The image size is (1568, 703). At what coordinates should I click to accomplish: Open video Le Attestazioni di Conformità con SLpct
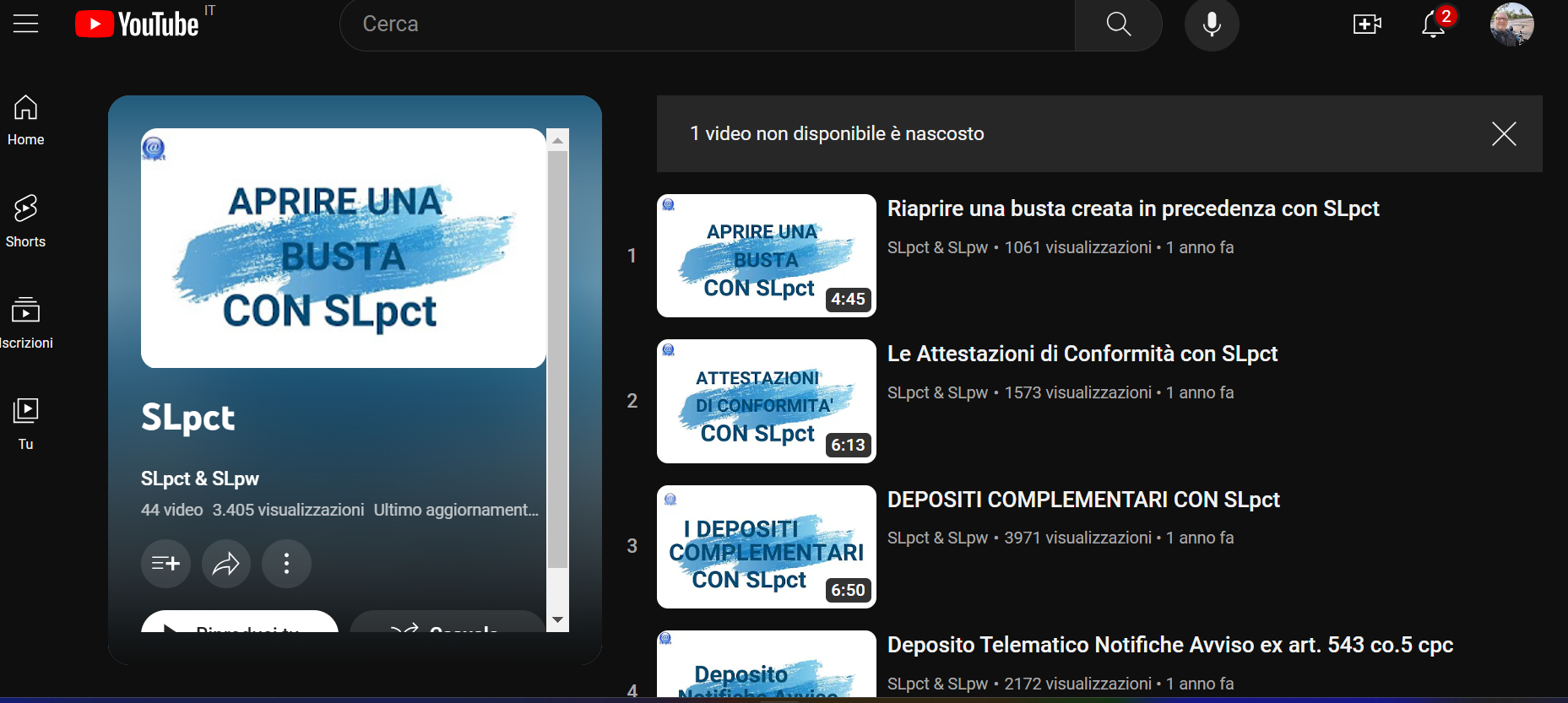[1082, 354]
